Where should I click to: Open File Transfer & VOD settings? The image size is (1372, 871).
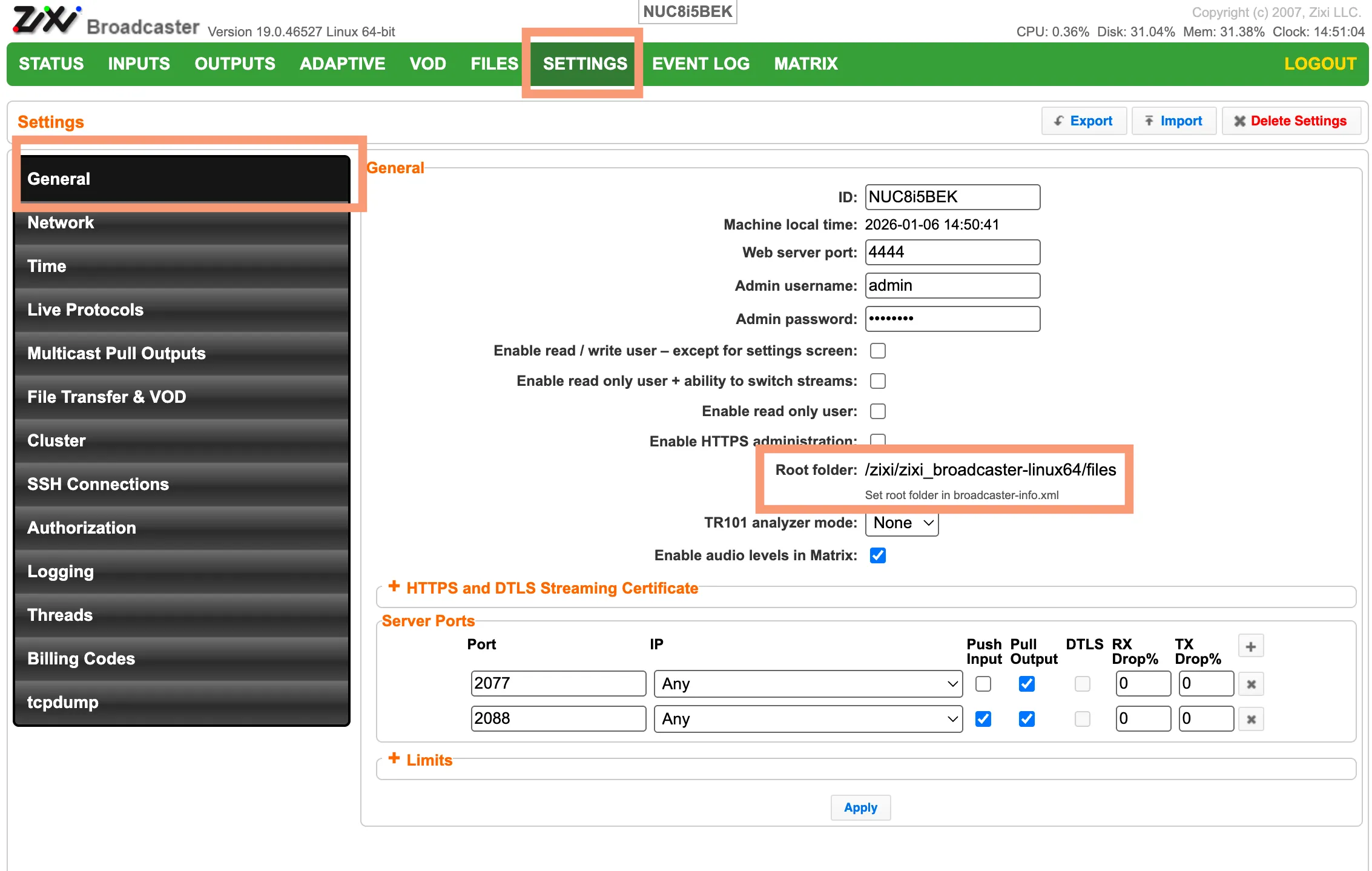[182, 397]
